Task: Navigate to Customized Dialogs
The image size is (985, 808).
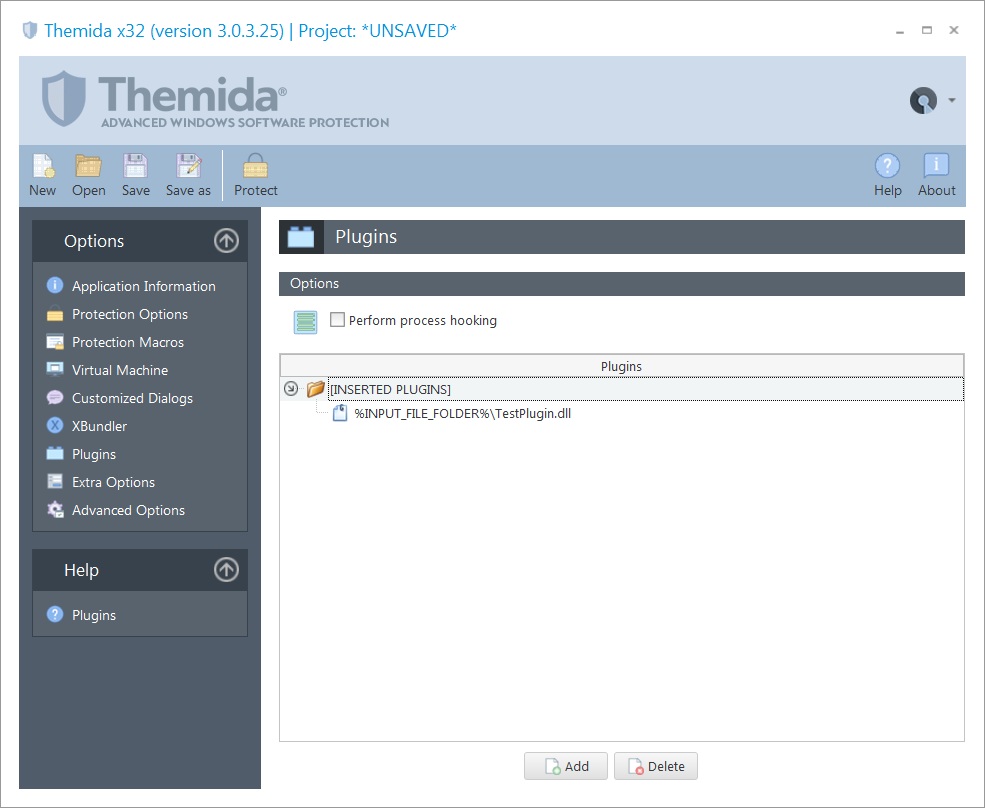Action: (x=133, y=398)
